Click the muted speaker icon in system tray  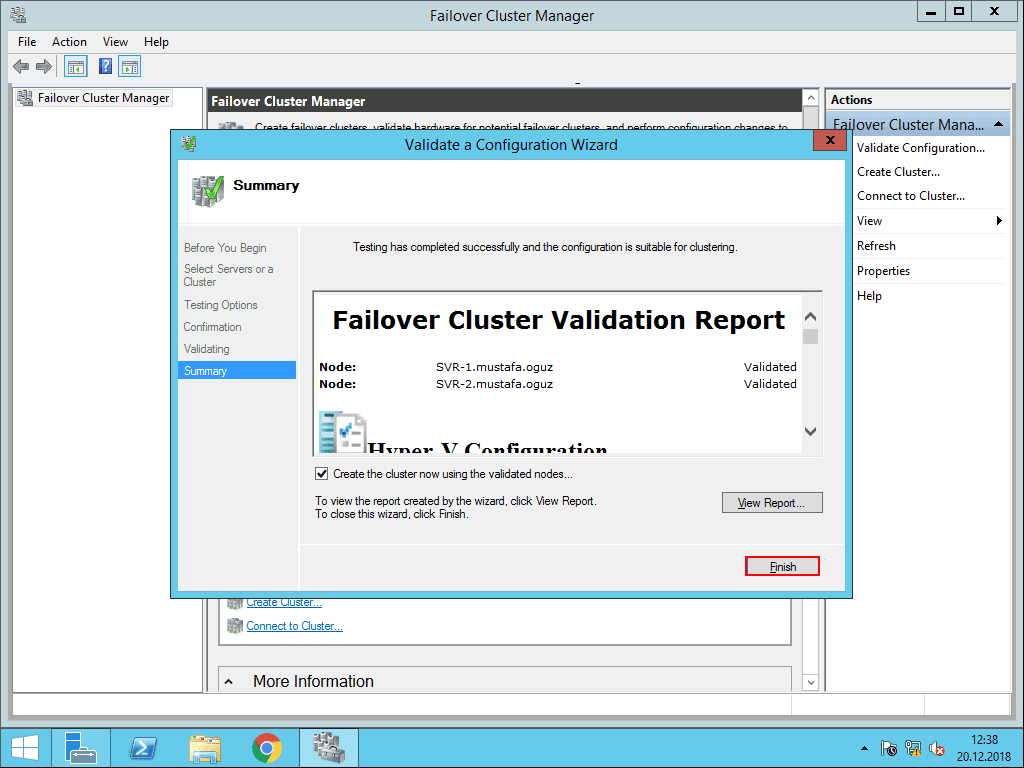[936, 747]
